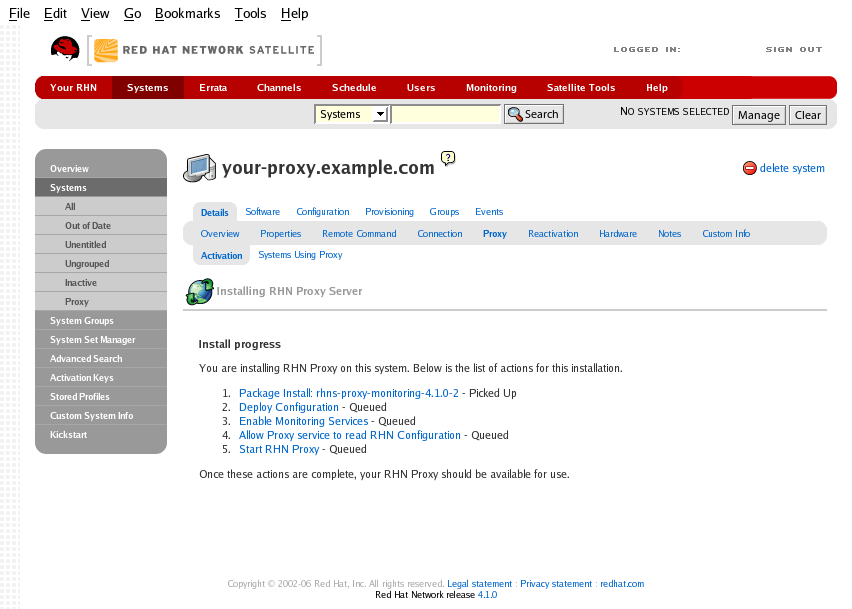The width and height of the screenshot is (852, 609).
Task: Click the red delete system icon
Action: click(x=749, y=168)
